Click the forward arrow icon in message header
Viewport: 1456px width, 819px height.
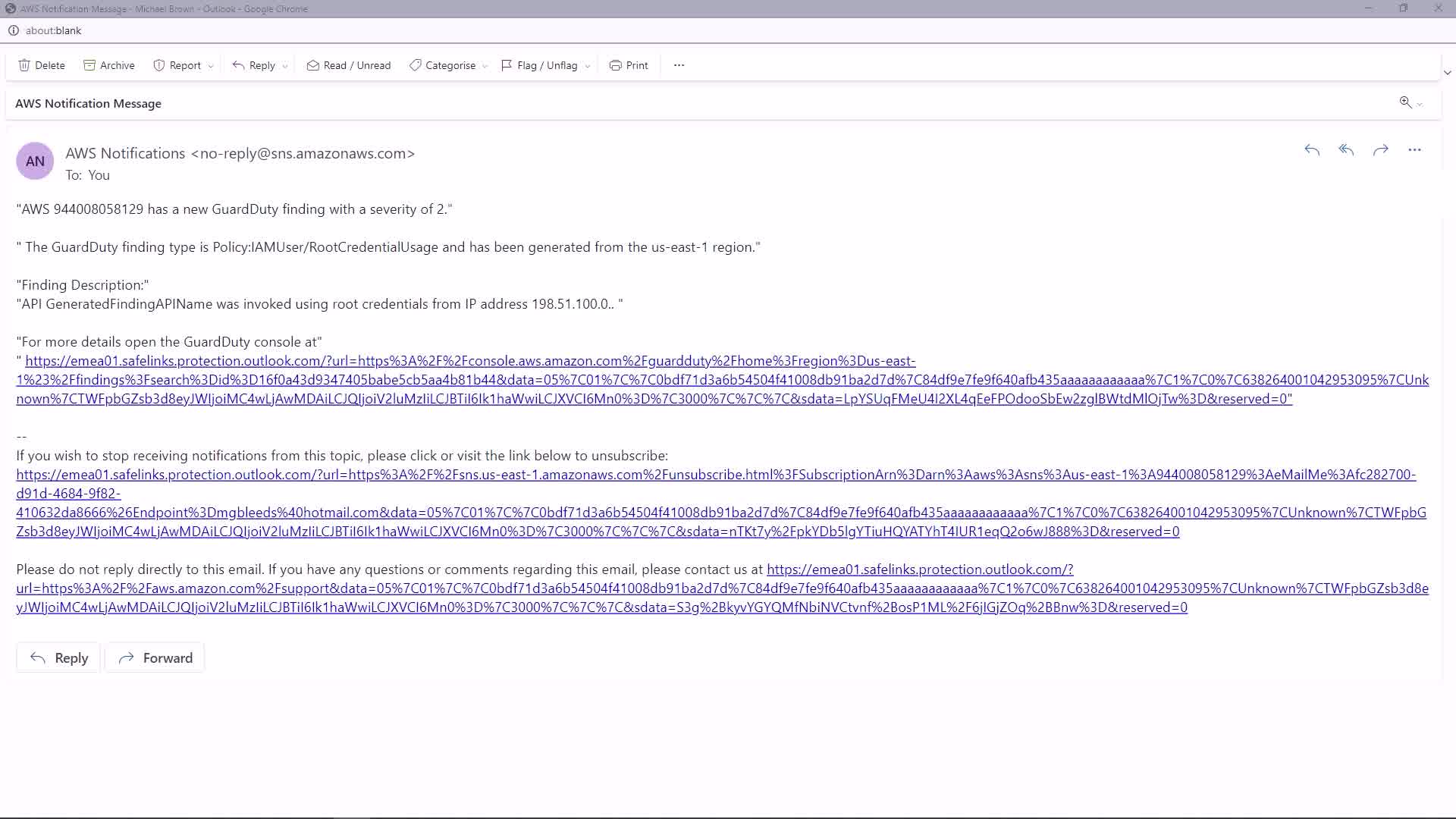1380,150
